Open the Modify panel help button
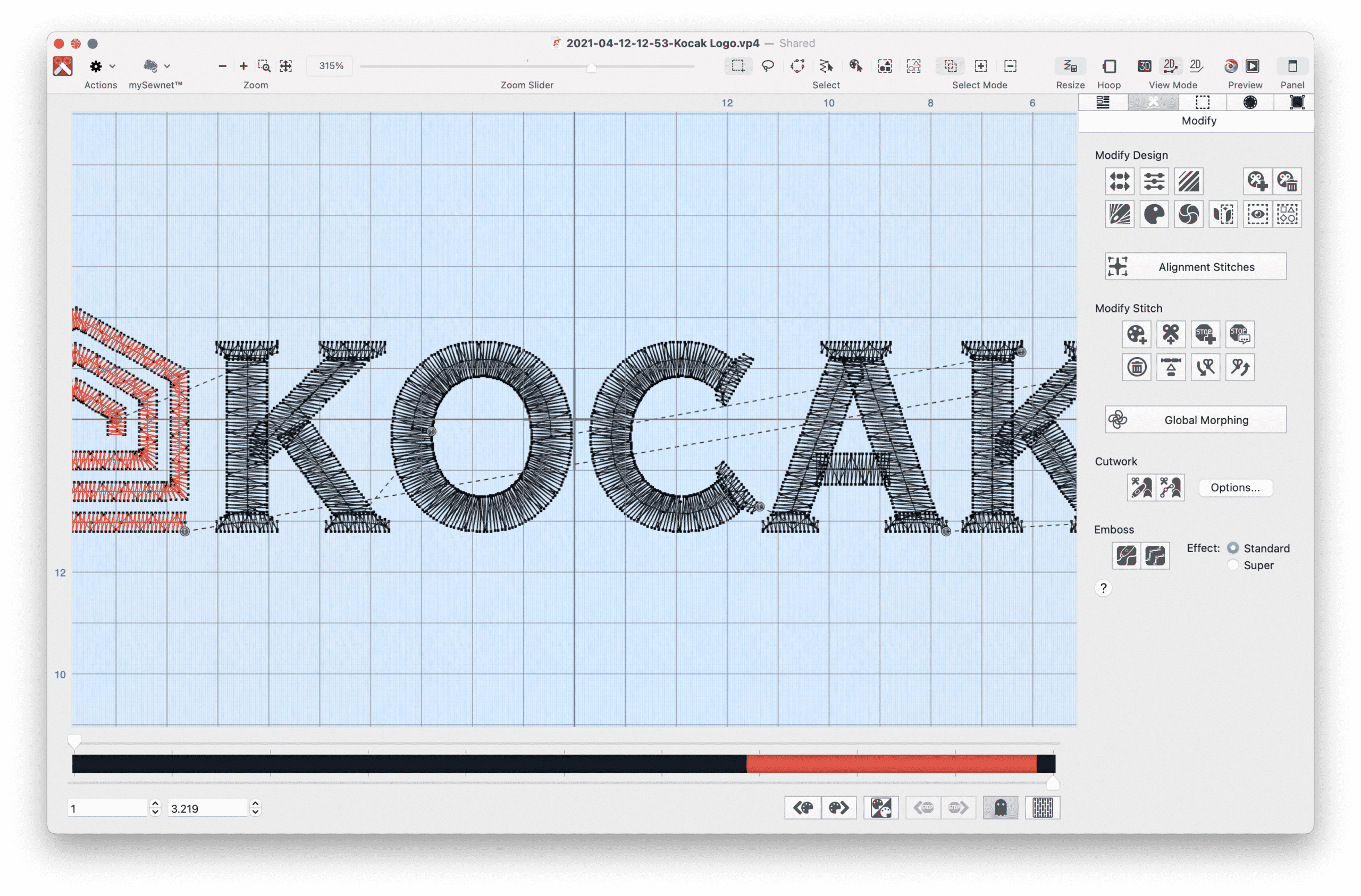 [x=1103, y=588]
